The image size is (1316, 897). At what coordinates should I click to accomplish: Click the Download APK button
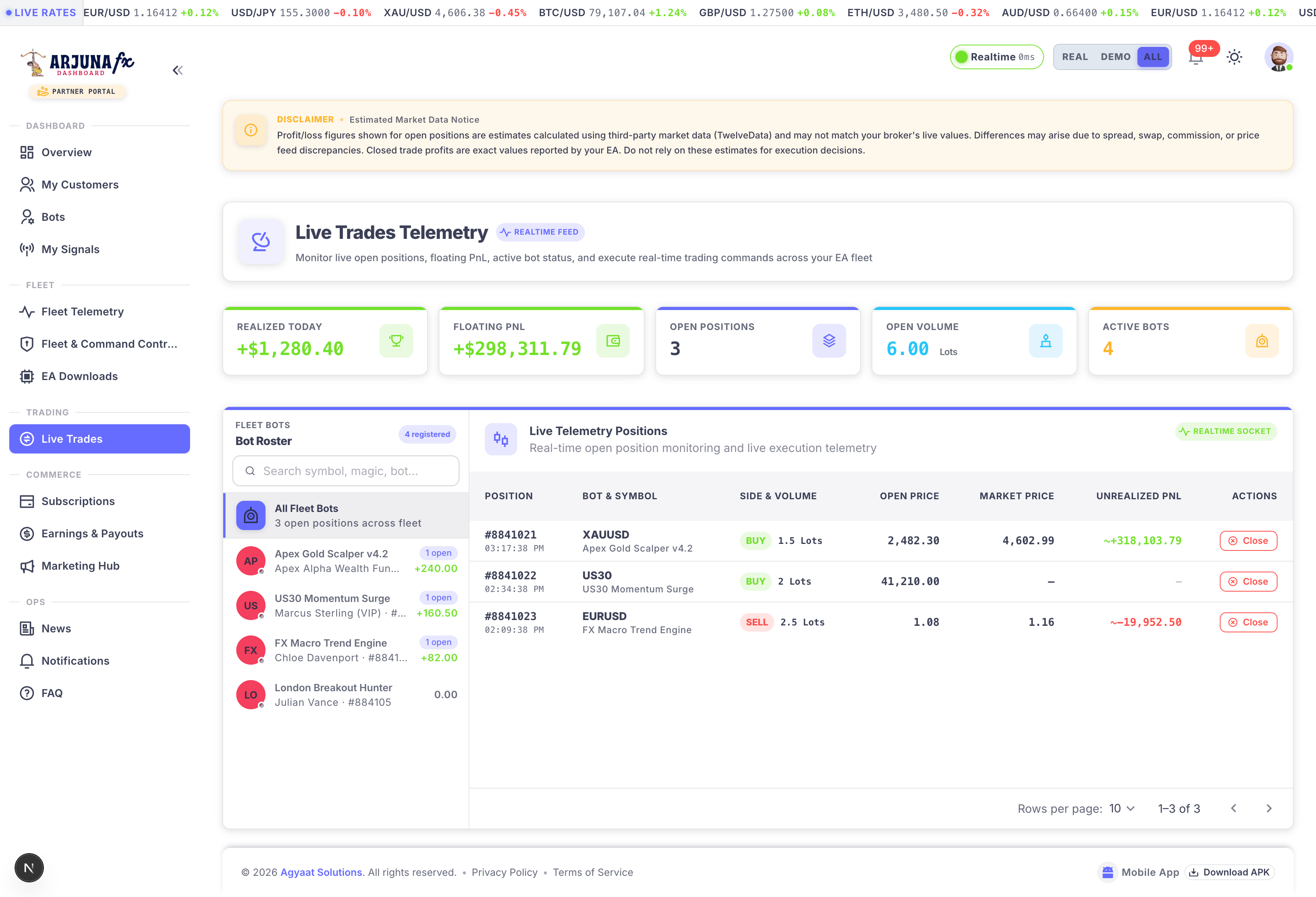pos(1229,872)
